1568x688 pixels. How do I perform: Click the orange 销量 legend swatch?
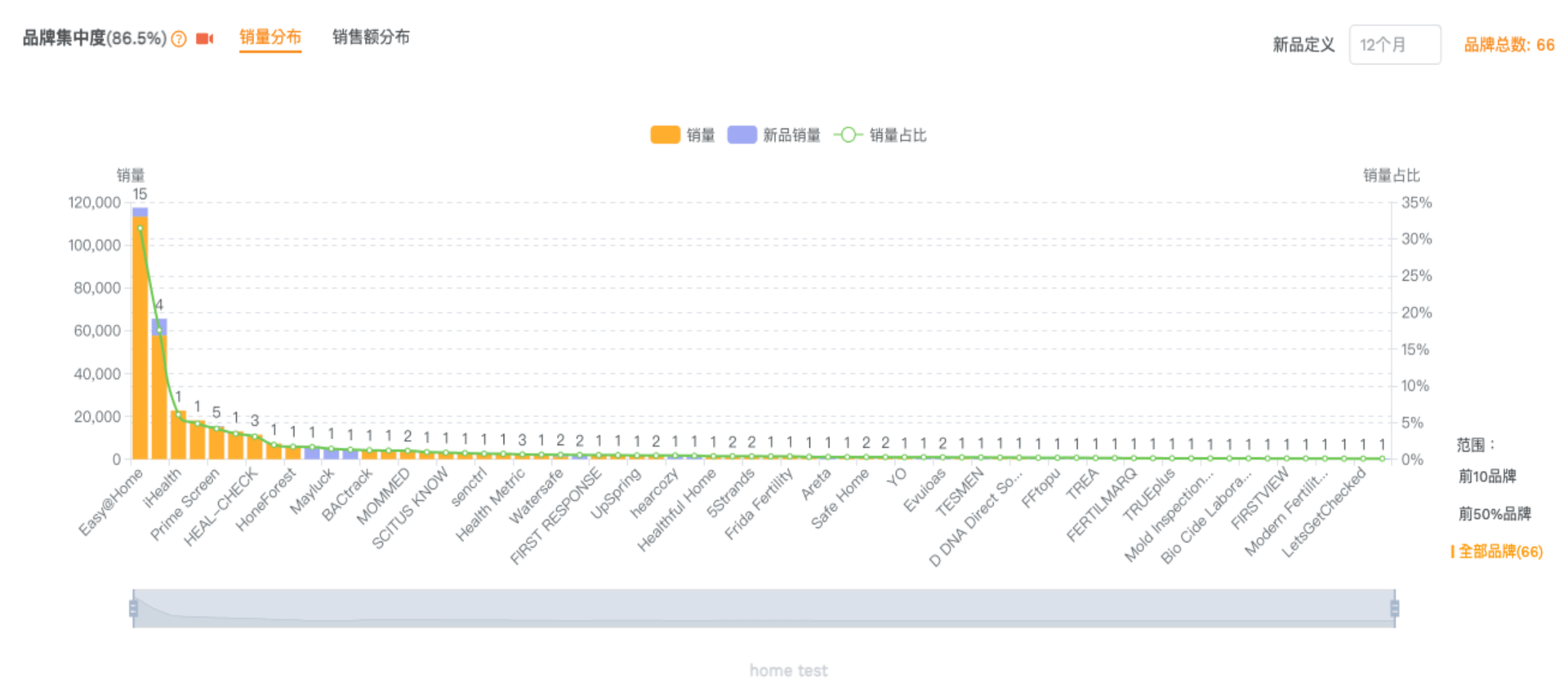(665, 135)
